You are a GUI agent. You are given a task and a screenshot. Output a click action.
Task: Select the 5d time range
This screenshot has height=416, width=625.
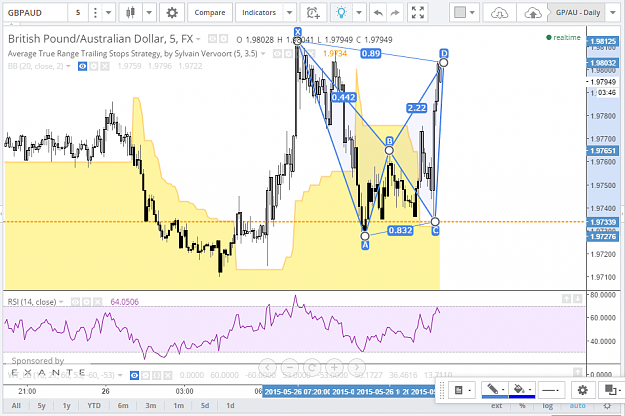tap(205, 406)
